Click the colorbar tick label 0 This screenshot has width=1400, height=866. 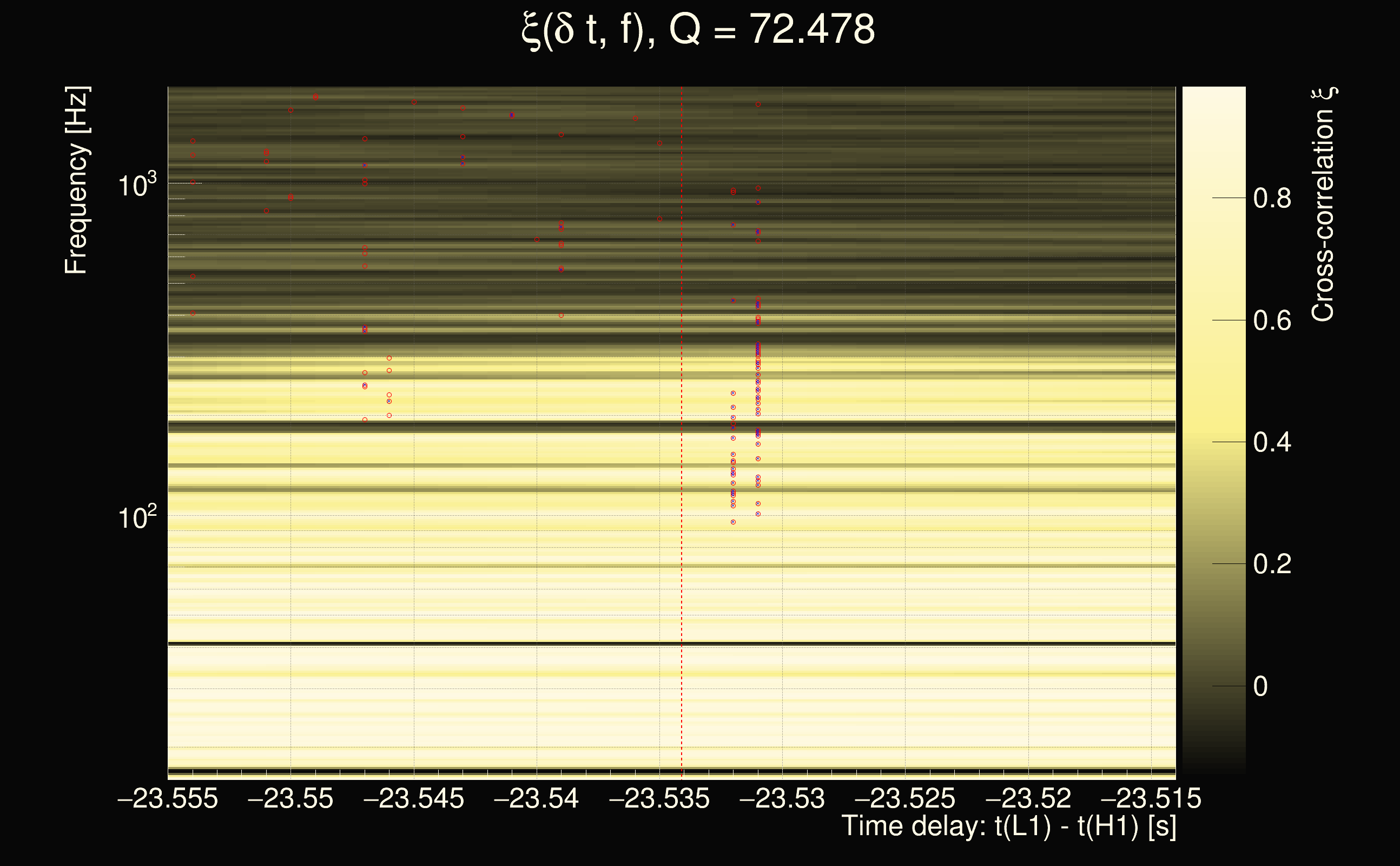[1260, 687]
